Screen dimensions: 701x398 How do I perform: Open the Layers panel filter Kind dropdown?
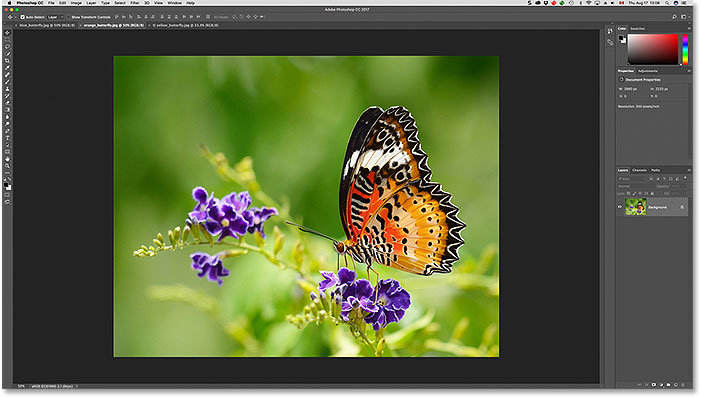point(632,179)
